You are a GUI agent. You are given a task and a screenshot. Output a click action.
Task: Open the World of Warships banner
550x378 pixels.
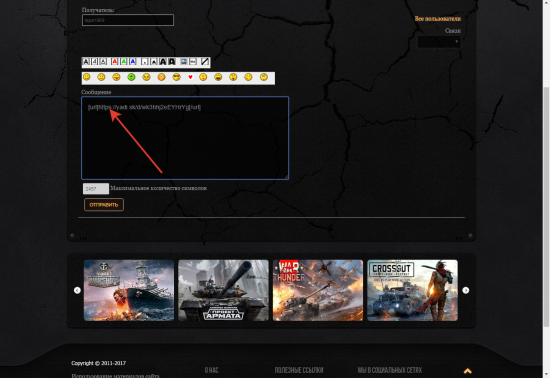coord(129,290)
